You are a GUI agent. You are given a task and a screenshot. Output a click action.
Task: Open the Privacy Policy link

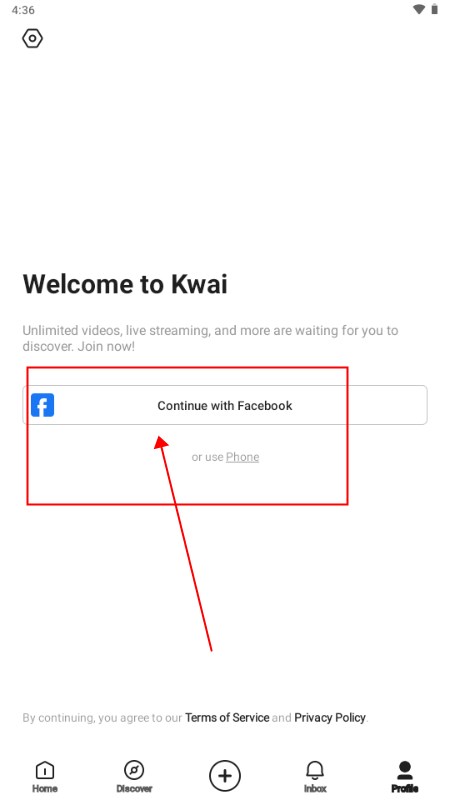point(330,717)
